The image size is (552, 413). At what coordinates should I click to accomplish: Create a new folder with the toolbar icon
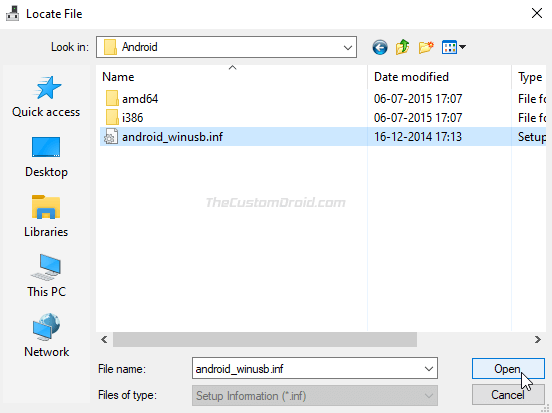point(426,47)
